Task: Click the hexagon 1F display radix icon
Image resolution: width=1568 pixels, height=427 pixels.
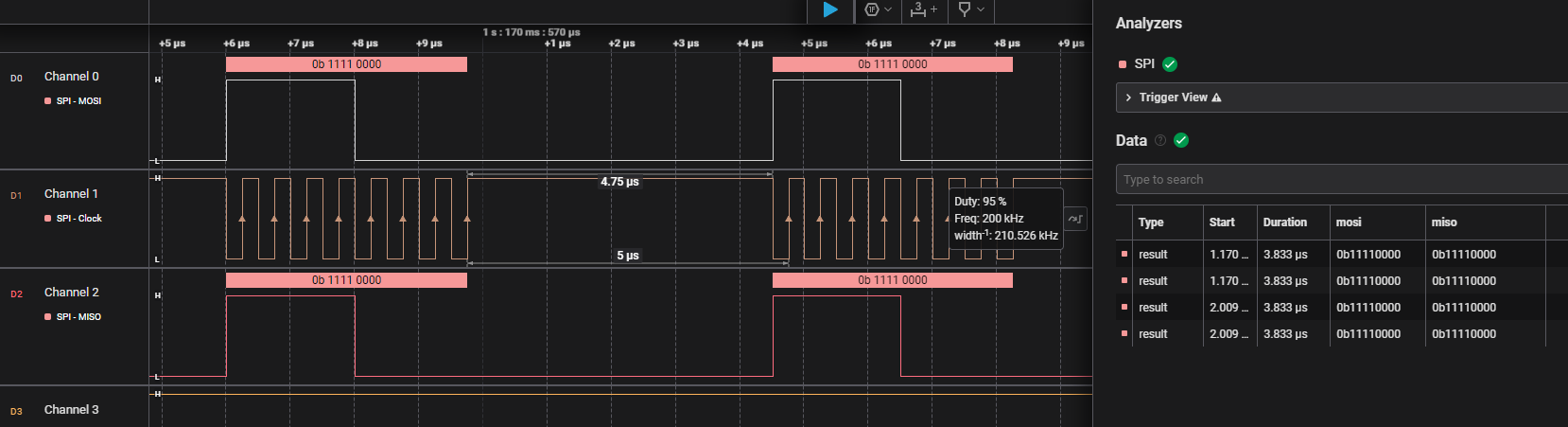Action: pyautogui.click(x=871, y=9)
